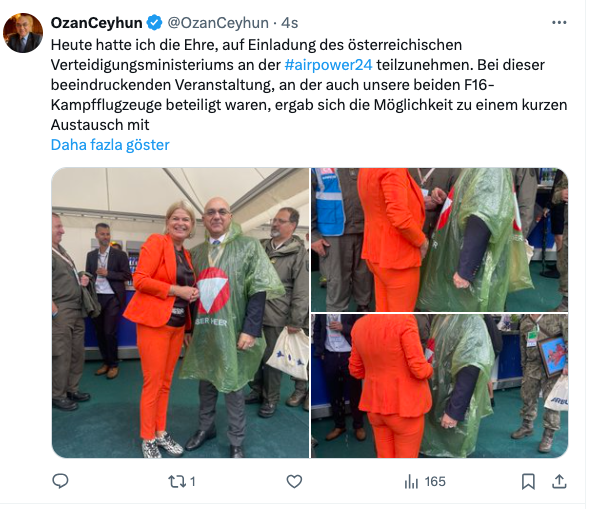Retweet the post using the arrows icon
Image resolution: width=590 pixels, height=509 pixels.
176,482
